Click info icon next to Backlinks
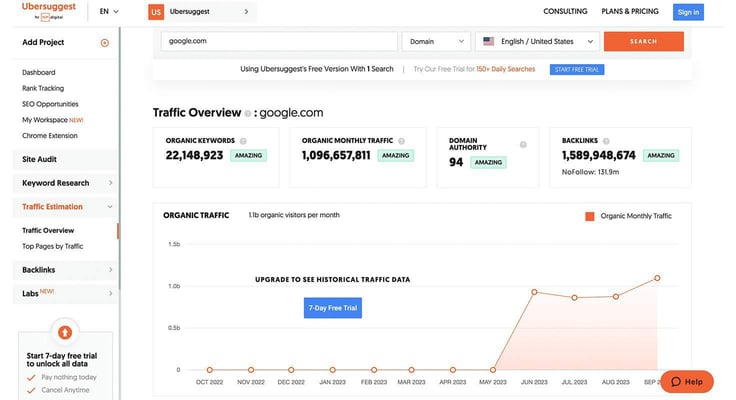The width and height of the screenshot is (736, 400). point(606,141)
